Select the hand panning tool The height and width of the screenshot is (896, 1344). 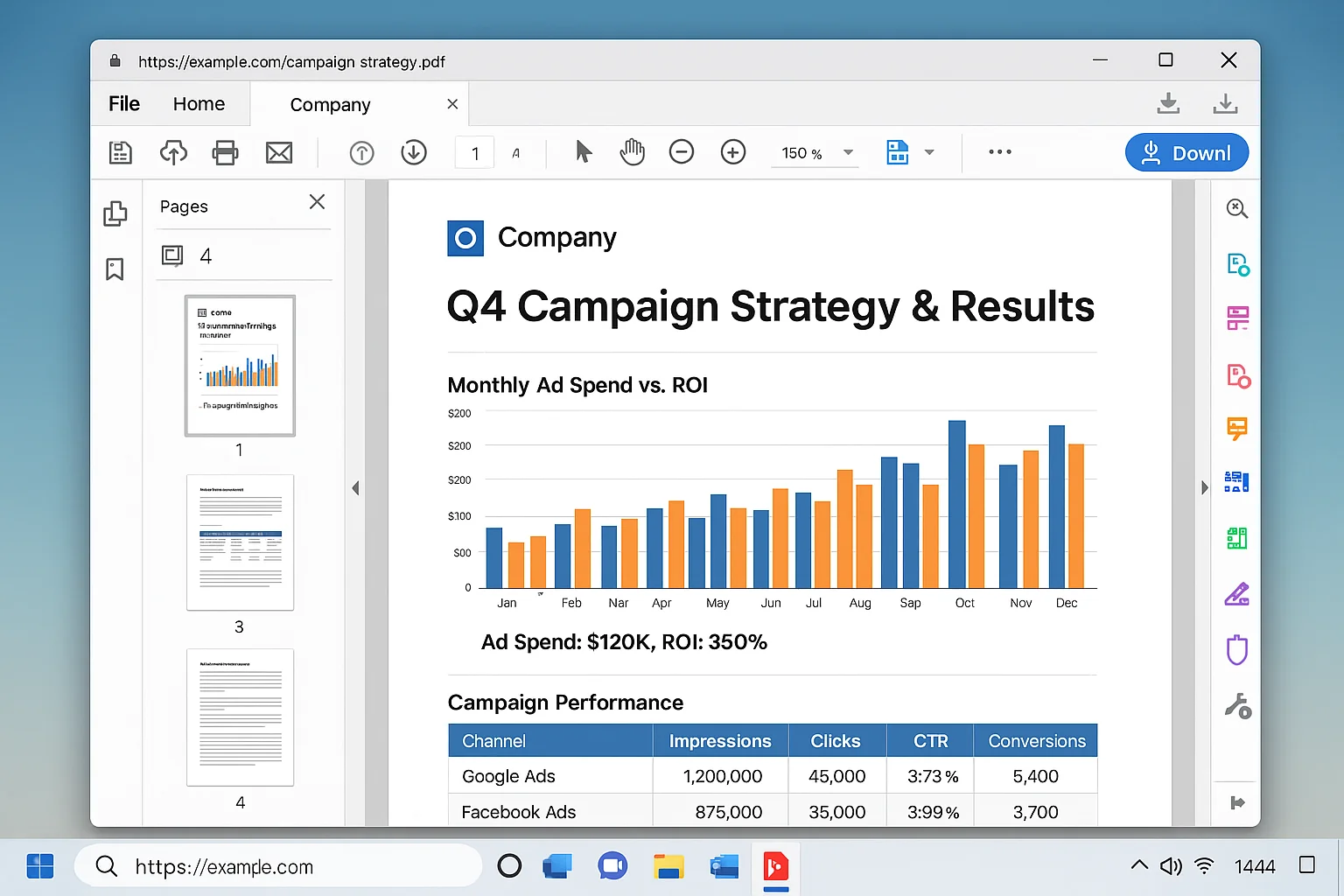[632, 152]
